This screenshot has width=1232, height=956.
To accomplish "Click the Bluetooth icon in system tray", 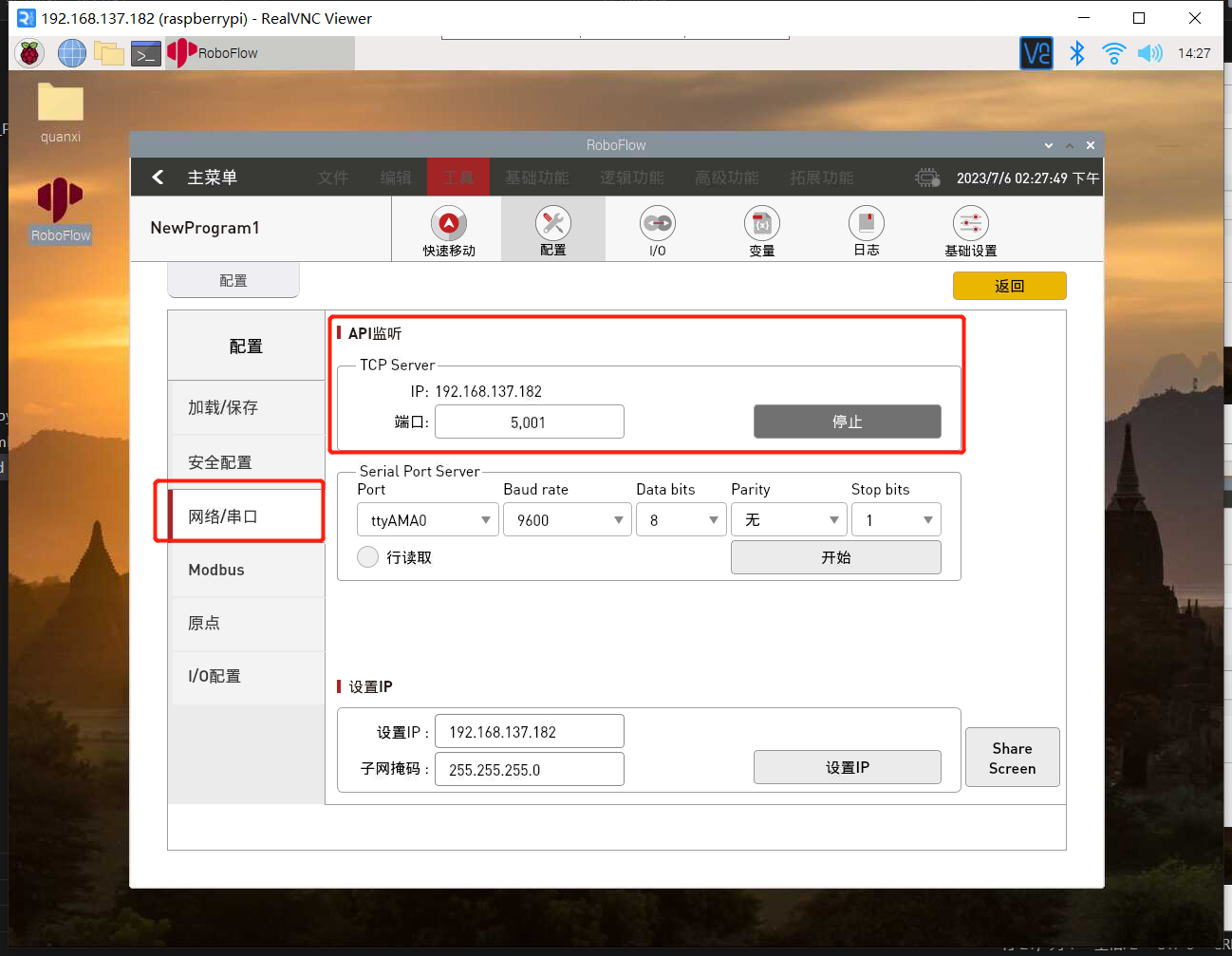I will tap(1076, 53).
